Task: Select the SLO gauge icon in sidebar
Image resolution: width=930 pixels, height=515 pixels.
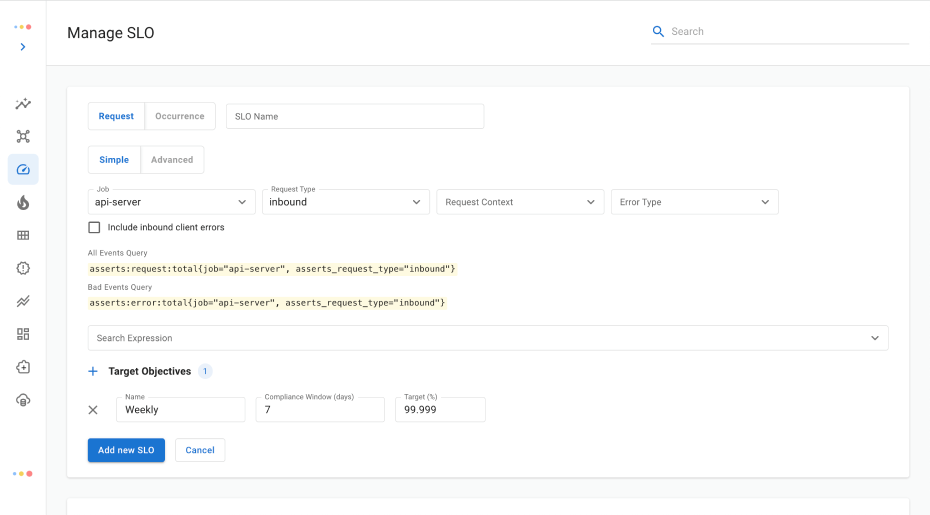Action: [x=23, y=170]
